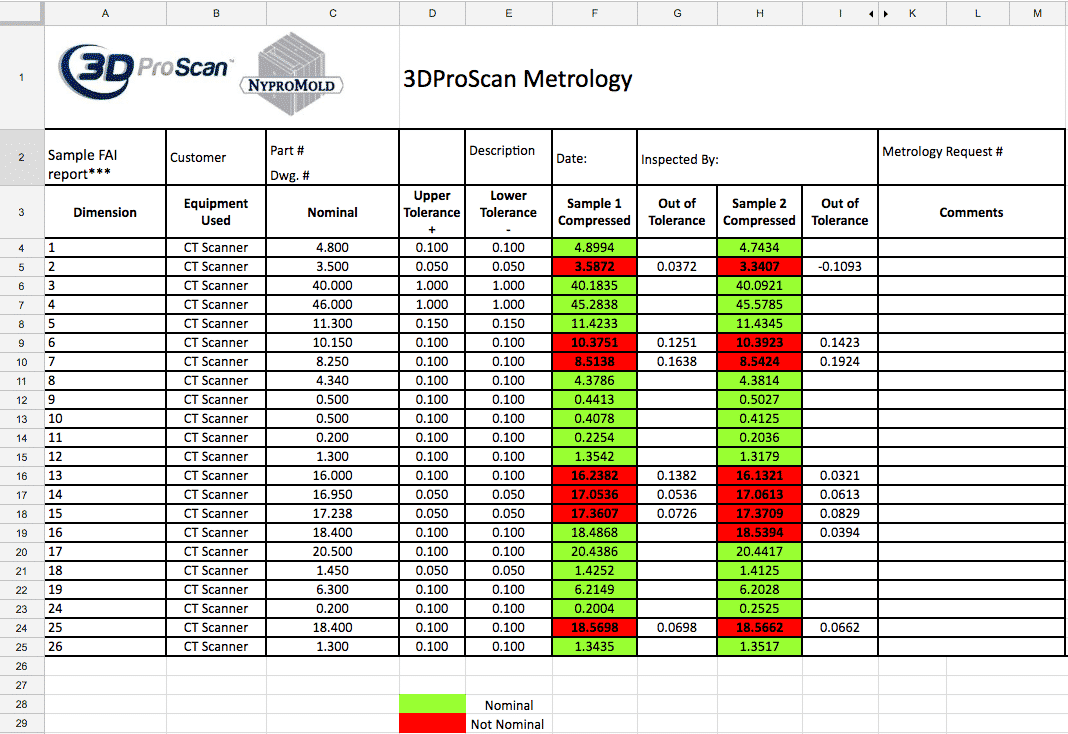
Task: Select nominal value 6.300
Action: click(x=332, y=590)
